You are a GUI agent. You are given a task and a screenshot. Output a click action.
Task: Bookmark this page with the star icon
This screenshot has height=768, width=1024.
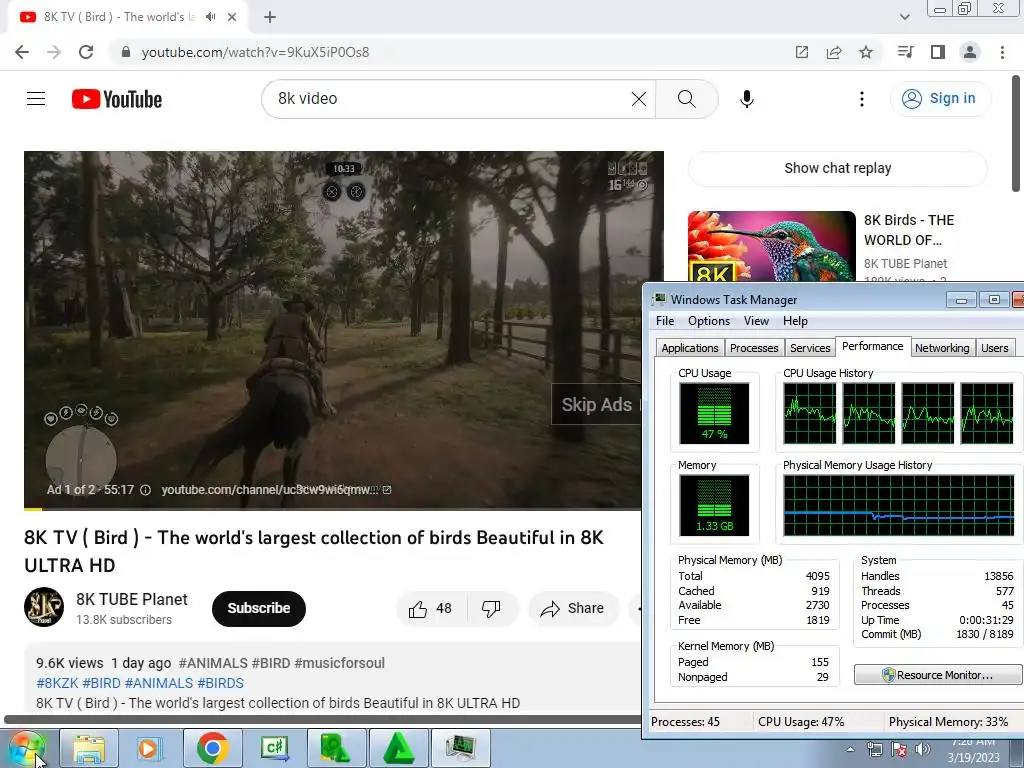(866, 52)
